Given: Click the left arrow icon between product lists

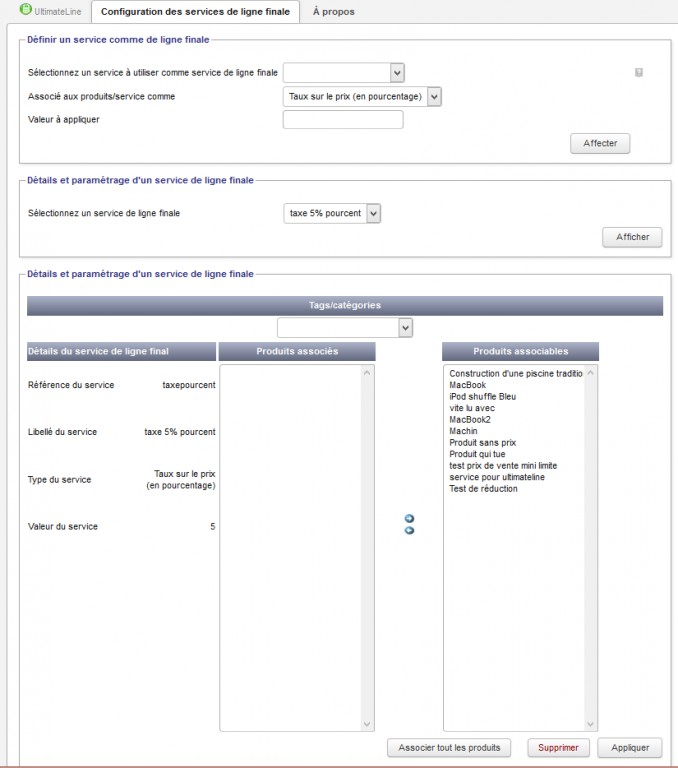Looking at the screenshot, I should click(410, 530).
